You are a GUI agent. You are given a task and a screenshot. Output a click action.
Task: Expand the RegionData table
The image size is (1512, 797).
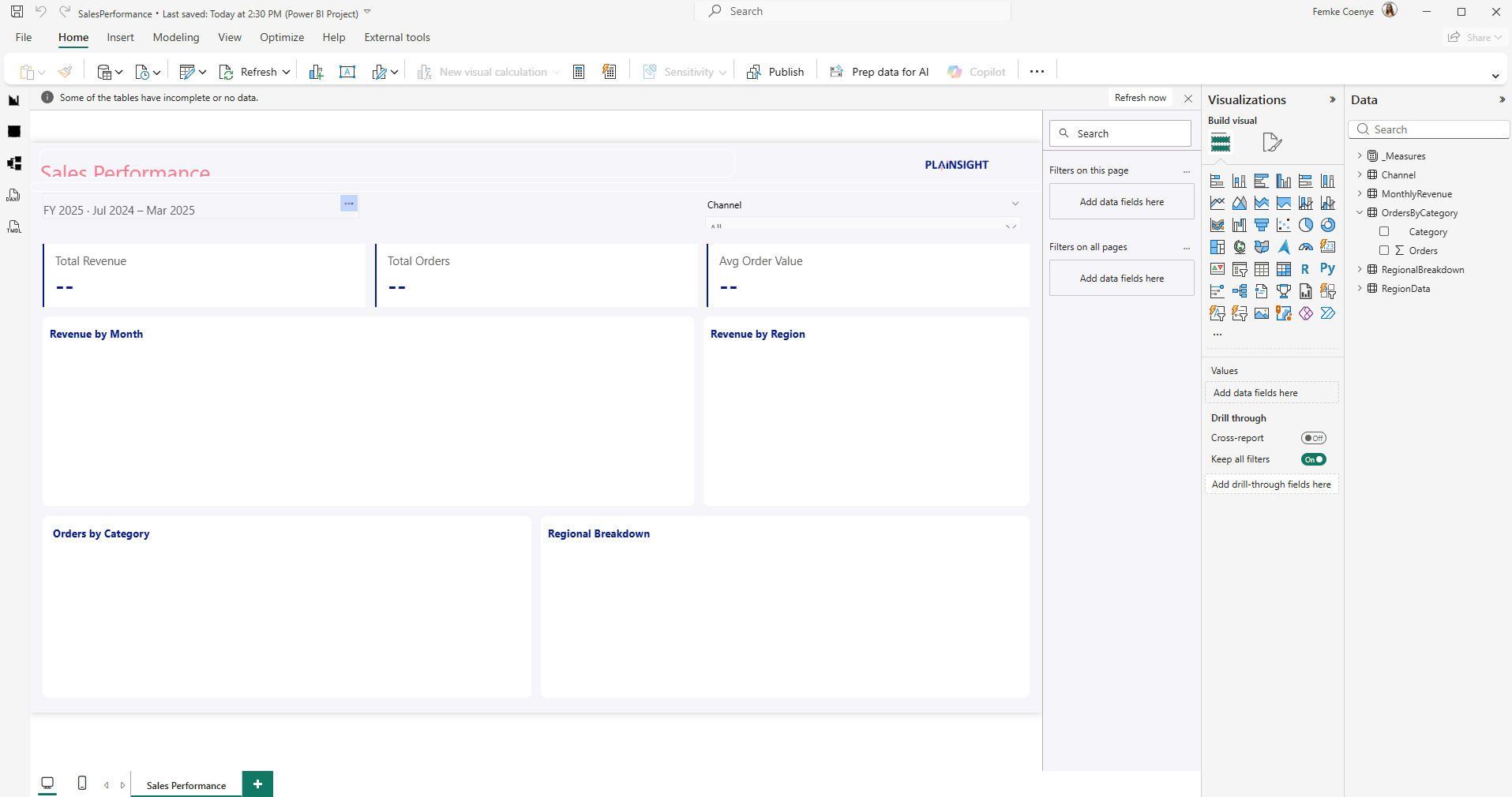[1360, 288]
